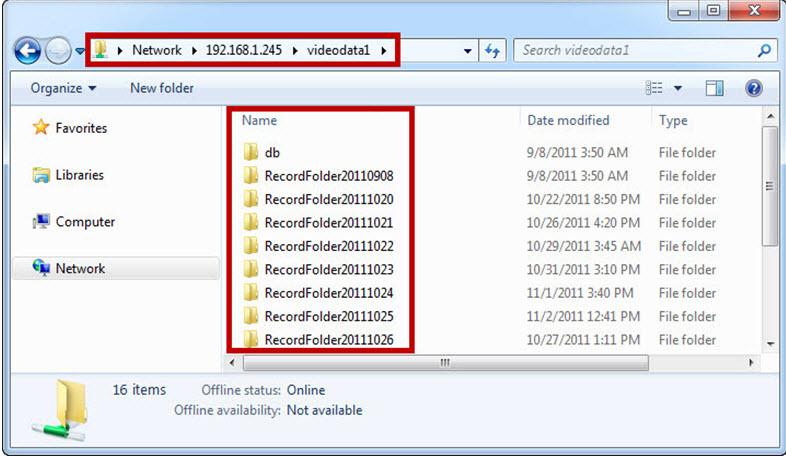Maximize the Explorer window
Image resolution: width=786 pixels, height=456 pixels.
click(x=714, y=11)
